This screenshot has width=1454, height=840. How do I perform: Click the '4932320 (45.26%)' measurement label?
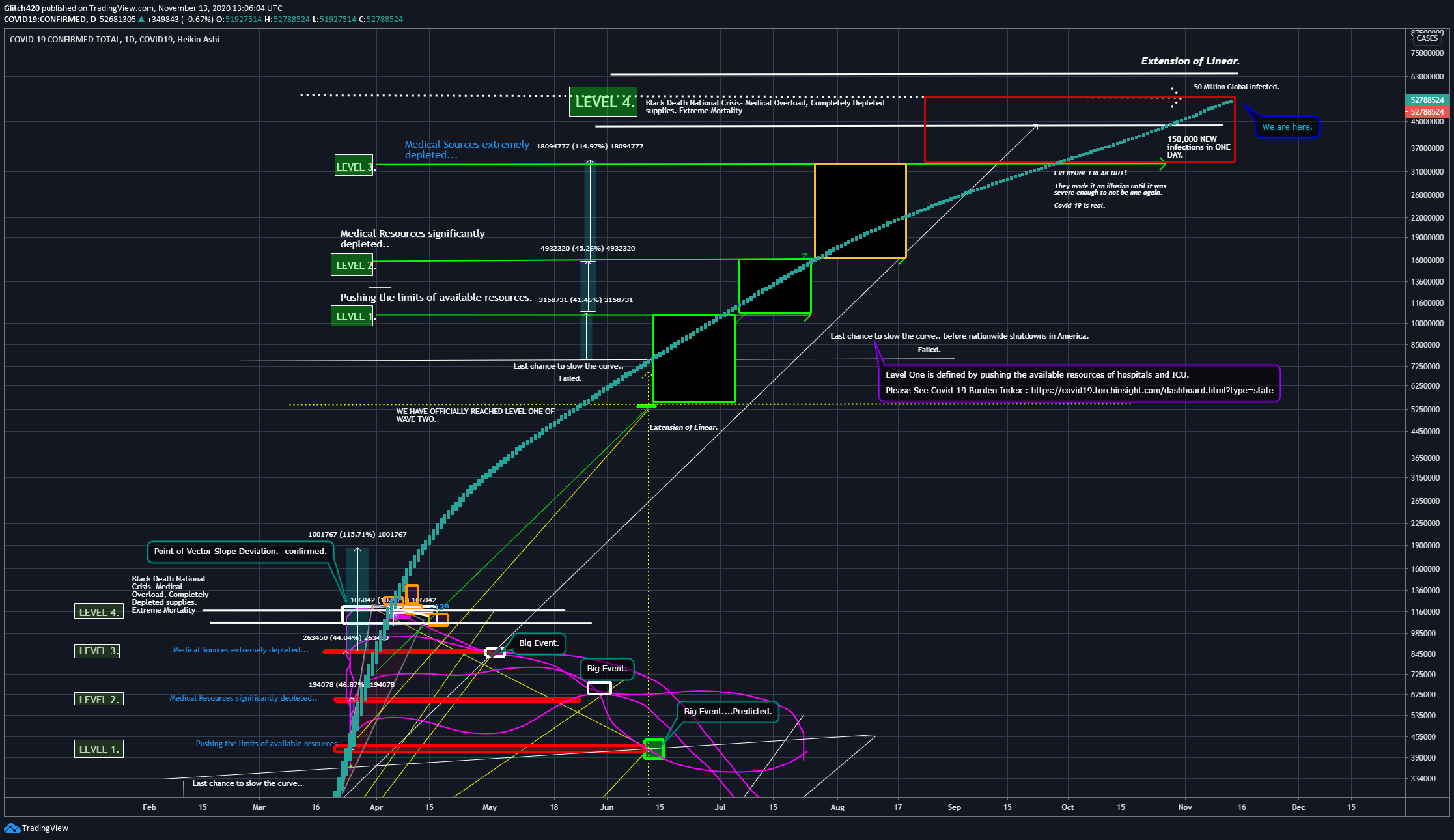587,249
